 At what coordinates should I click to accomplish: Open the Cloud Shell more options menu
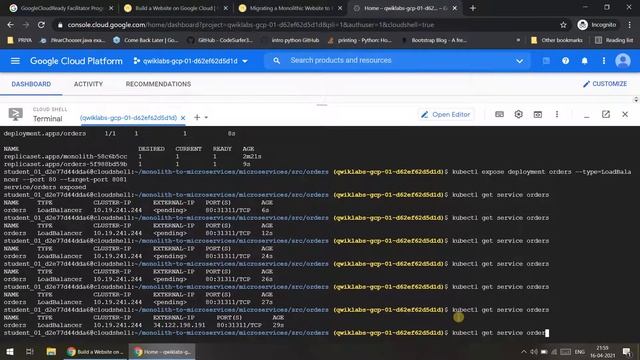click(x=557, y=114)
